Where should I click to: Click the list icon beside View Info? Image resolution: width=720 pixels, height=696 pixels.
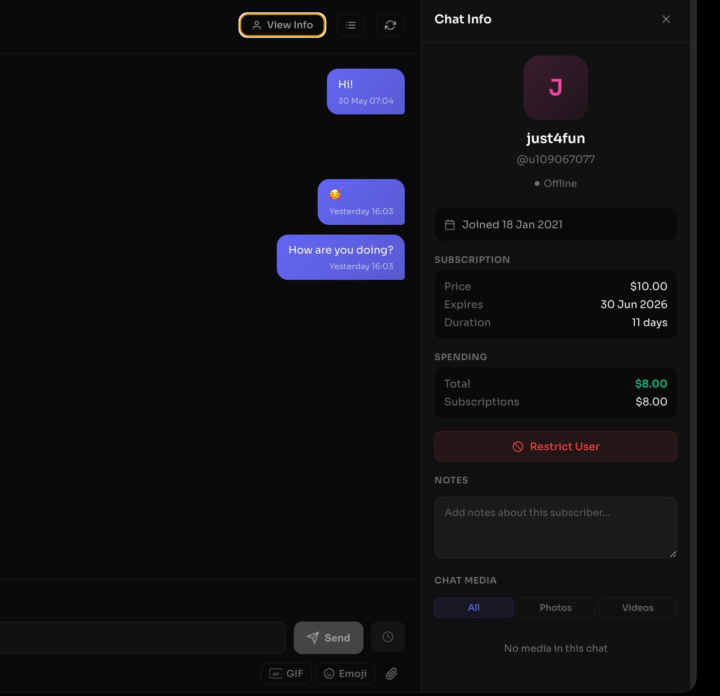pyautogui.click(x=350, y=25)
